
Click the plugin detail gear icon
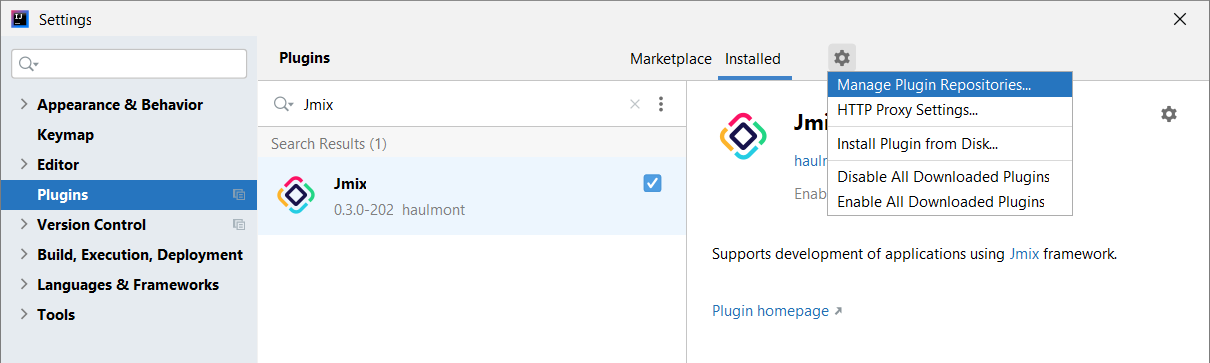click(1169, 114)
